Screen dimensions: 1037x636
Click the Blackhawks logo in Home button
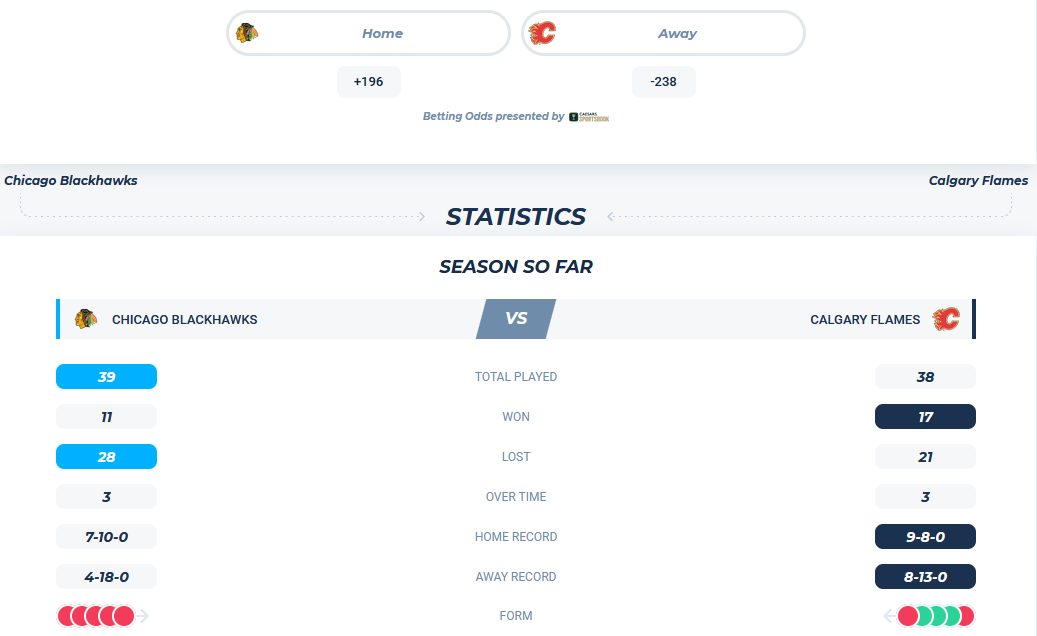(x=247, y=32)
